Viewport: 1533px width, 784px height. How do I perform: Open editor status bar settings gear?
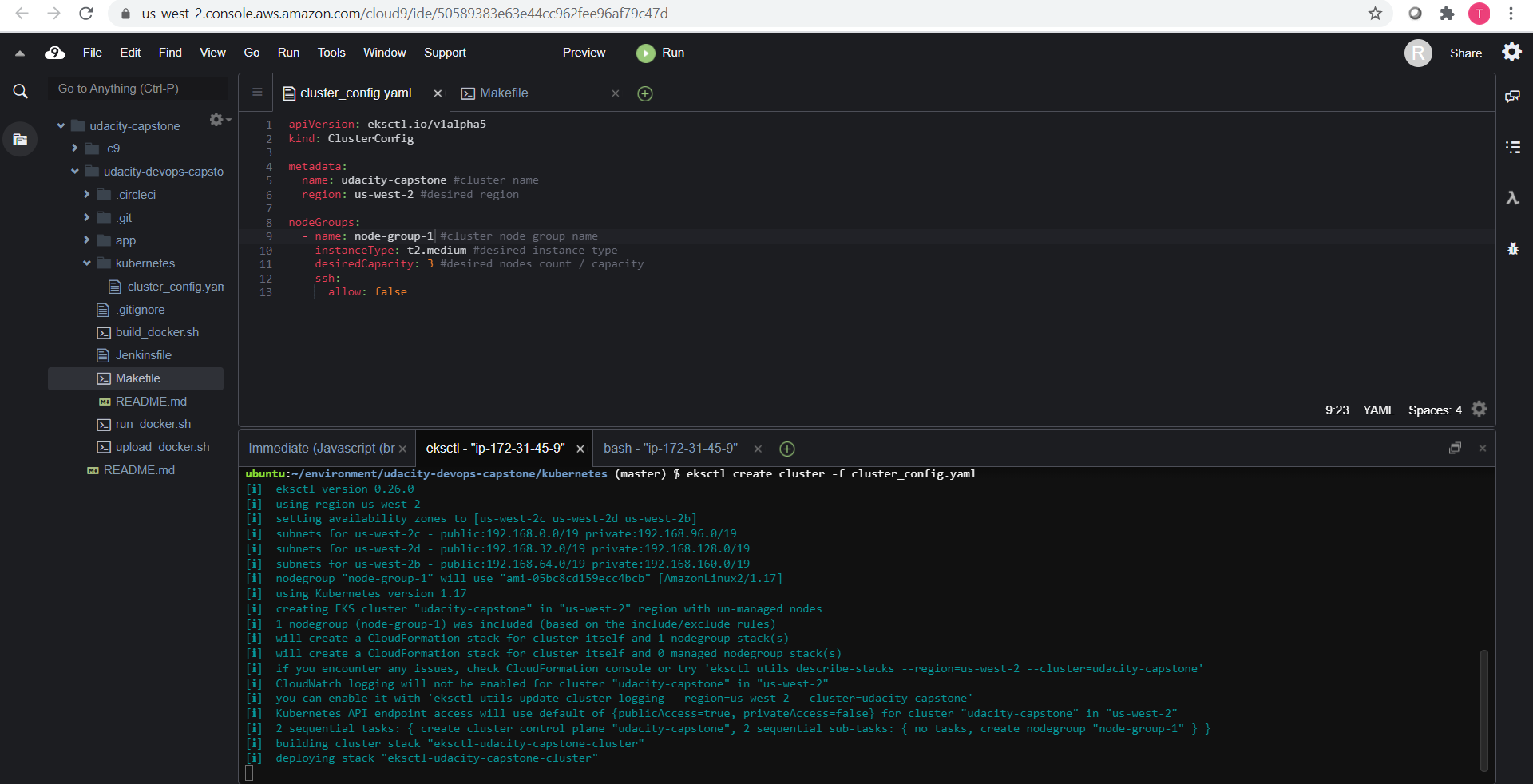coord(1479,409)
